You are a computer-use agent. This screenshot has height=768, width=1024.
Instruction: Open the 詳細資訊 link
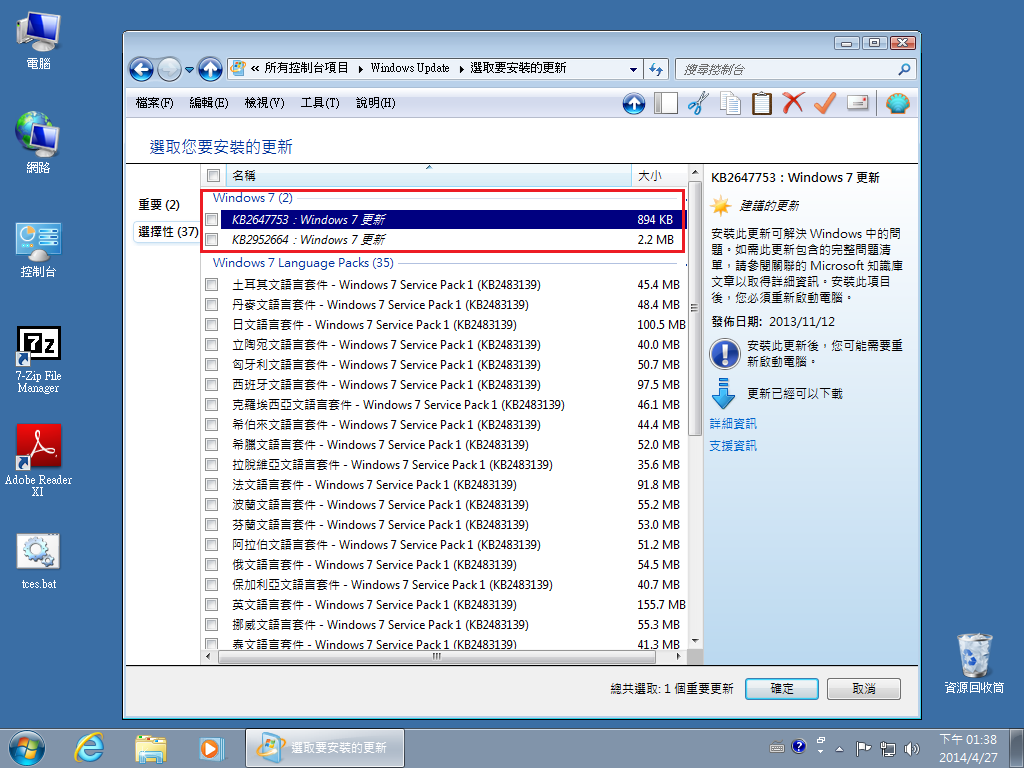pos(733,424)
